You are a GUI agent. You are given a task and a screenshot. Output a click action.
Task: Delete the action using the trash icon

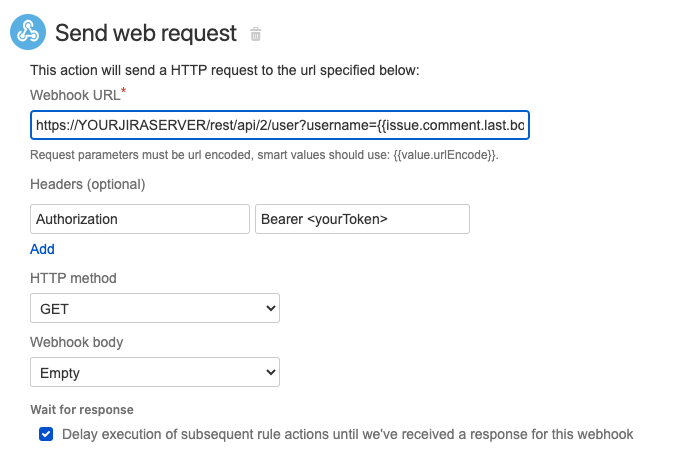click(256, 35)
